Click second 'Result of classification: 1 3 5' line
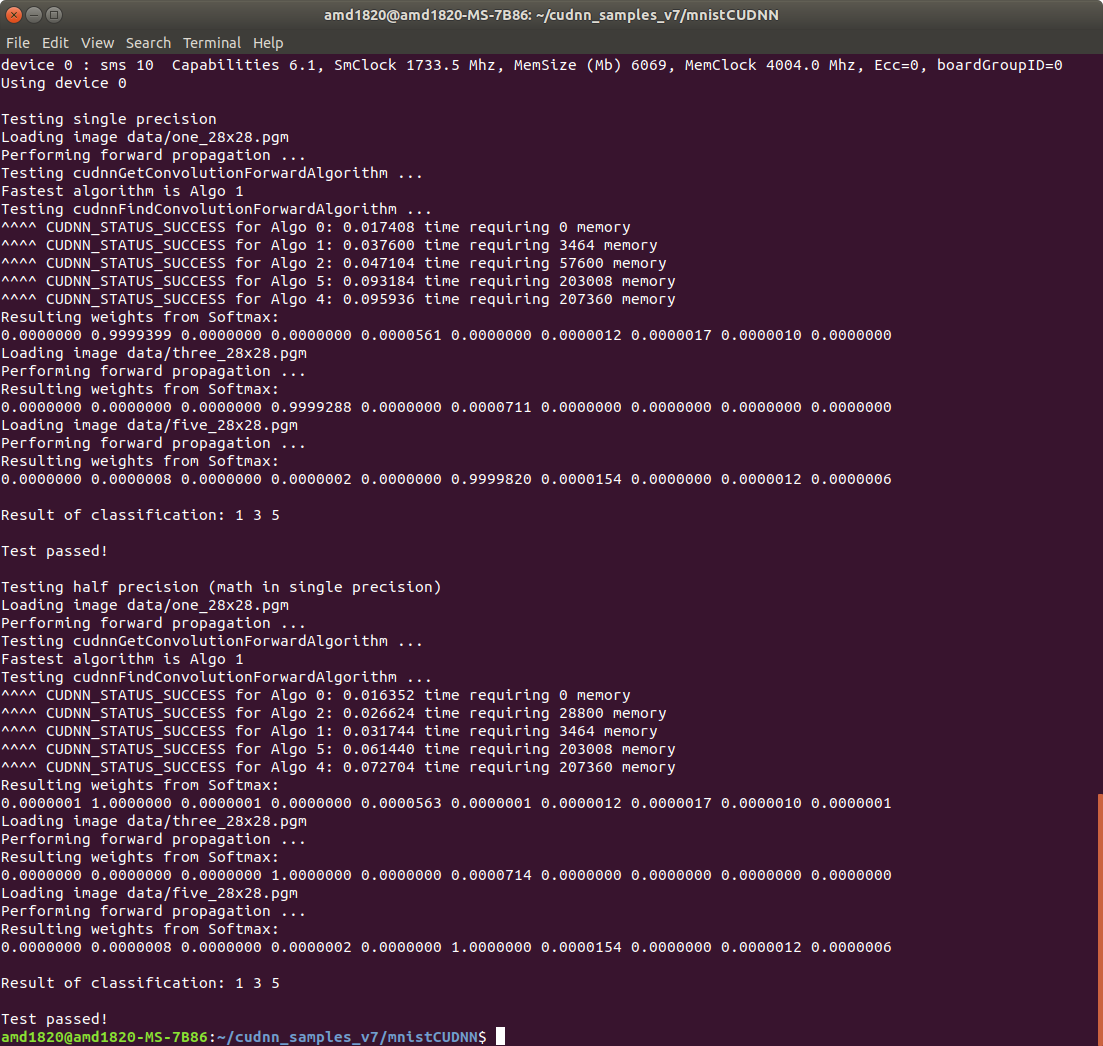 point(140,983)
